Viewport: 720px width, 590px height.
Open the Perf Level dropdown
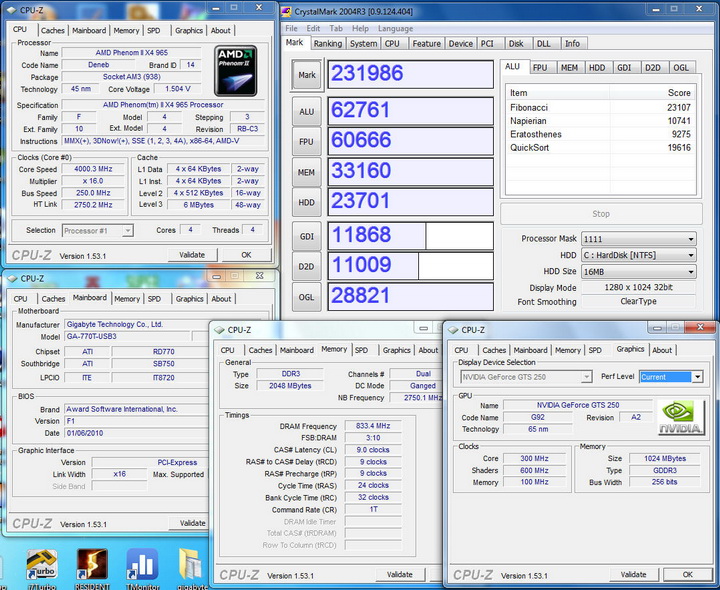[x=671, y=377]
